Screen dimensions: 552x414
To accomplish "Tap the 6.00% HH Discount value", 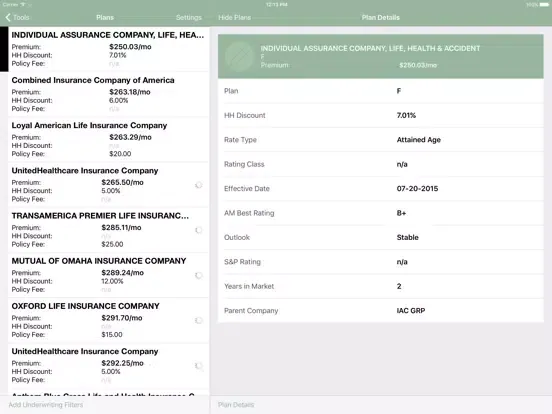I will (119, 100).
